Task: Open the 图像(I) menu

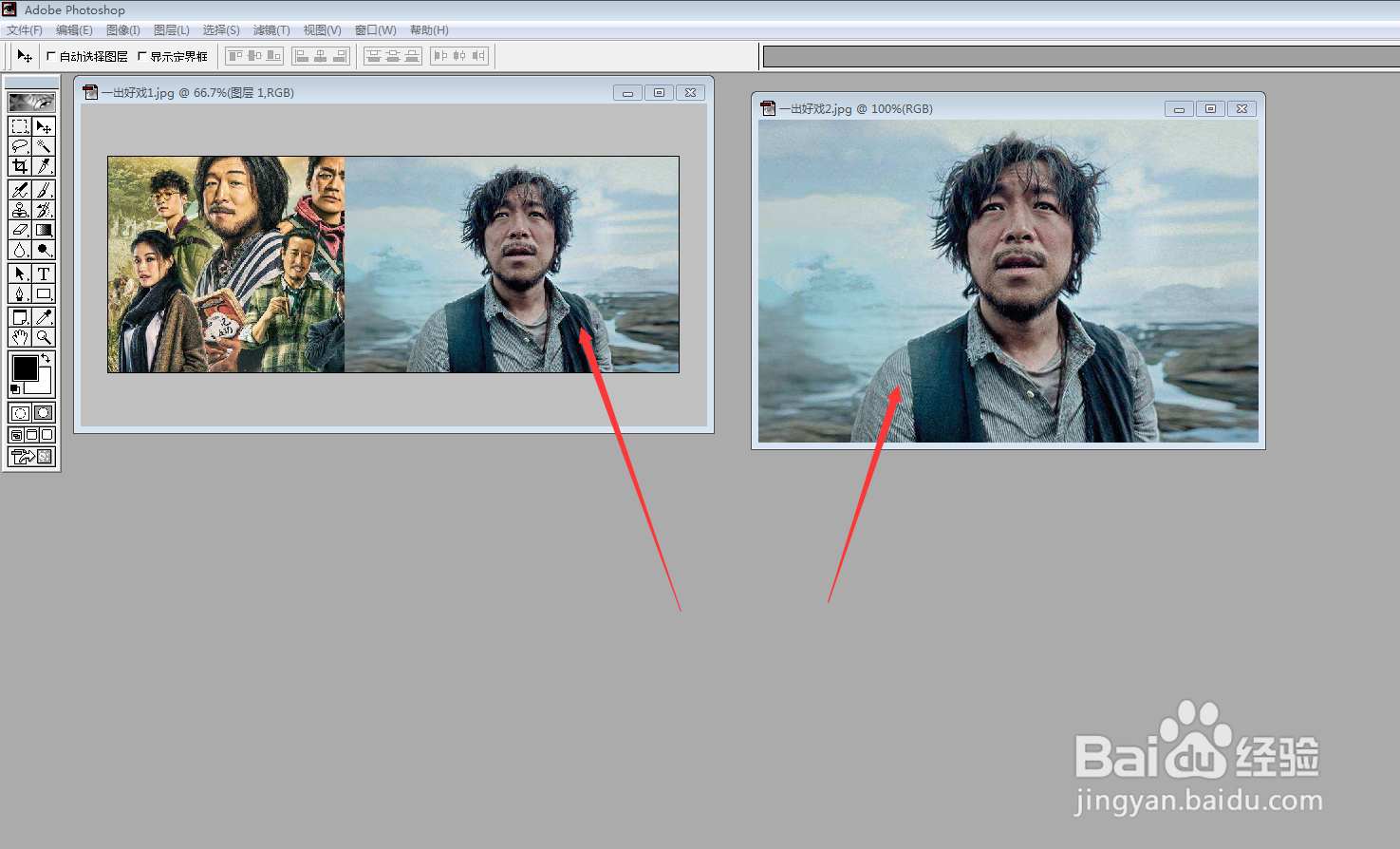Action: coord(123,30)
